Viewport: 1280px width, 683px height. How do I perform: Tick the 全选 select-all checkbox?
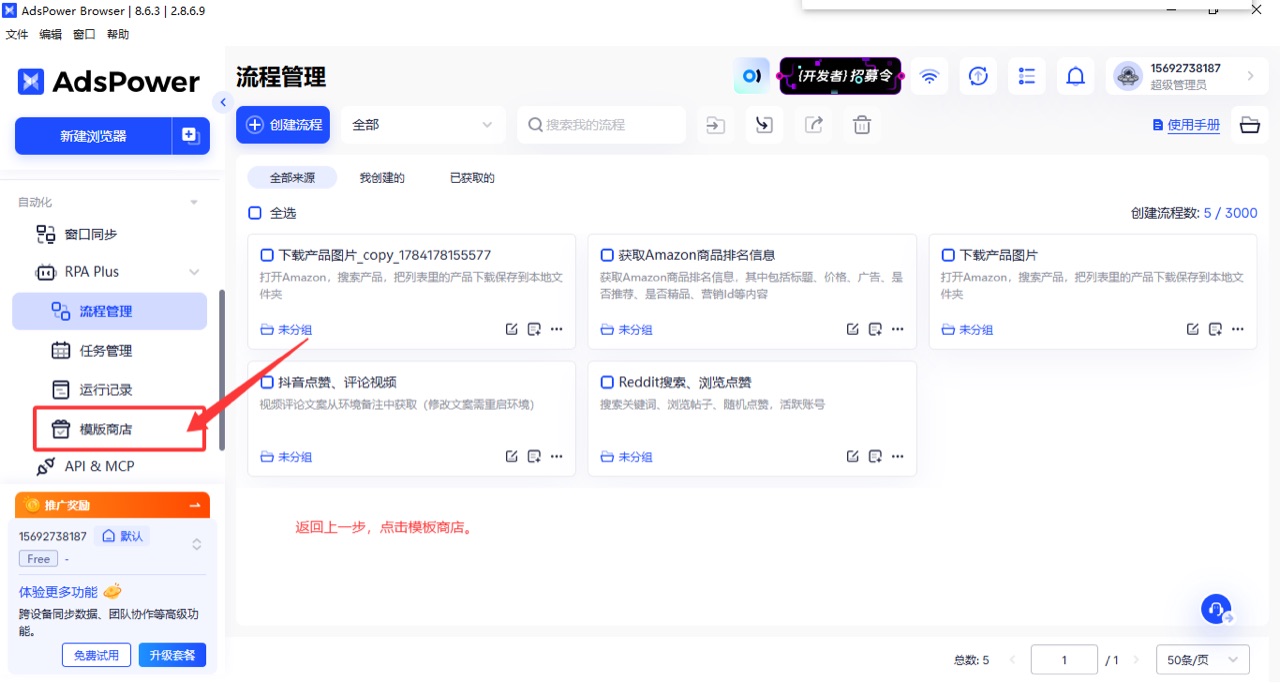[255, 213]
